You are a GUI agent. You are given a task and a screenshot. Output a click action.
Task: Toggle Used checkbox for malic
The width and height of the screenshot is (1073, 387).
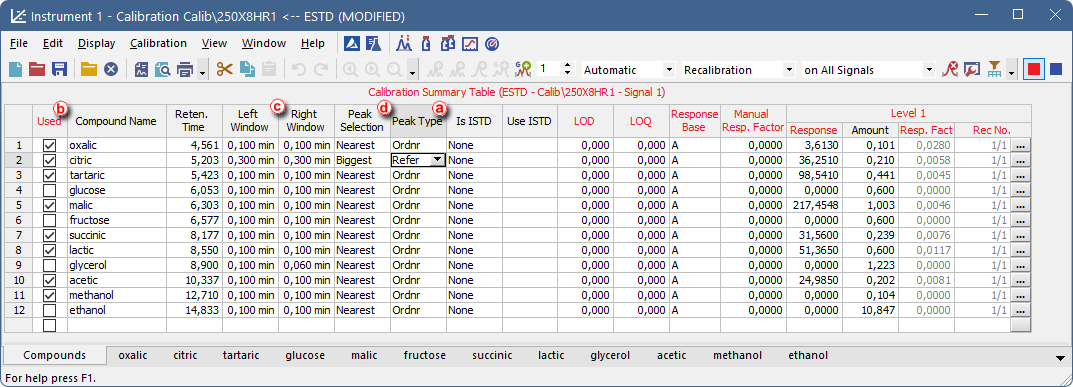(49, 205)
